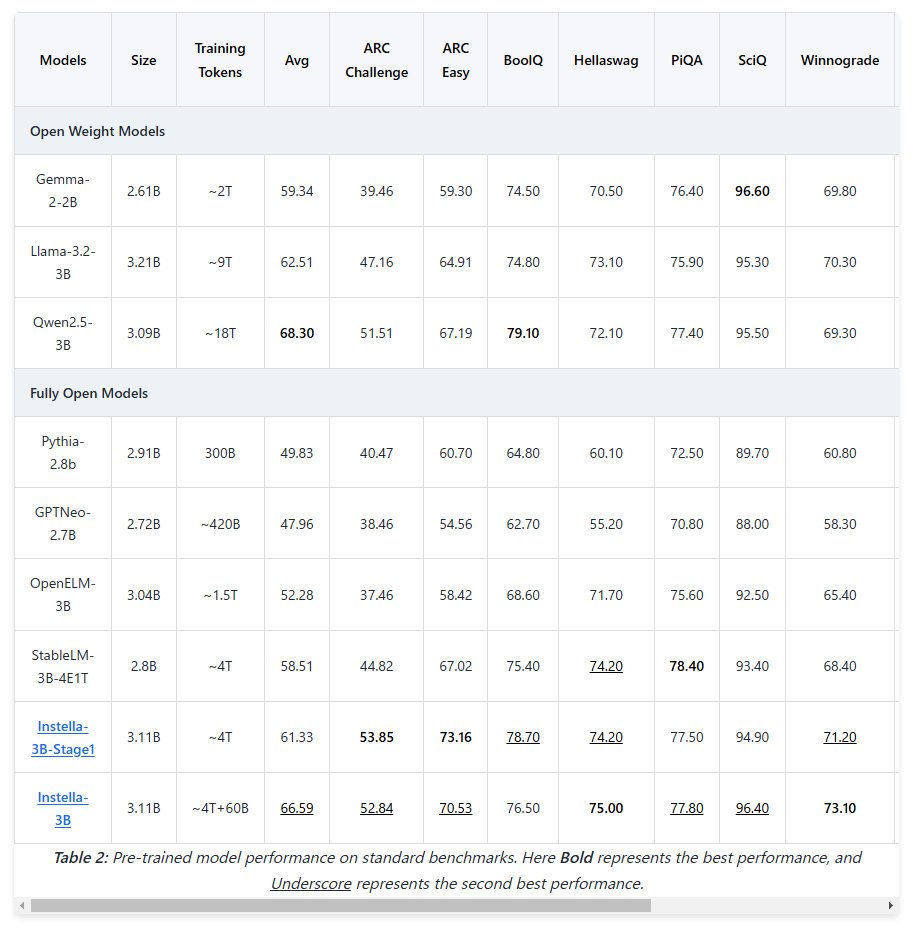Image resolution: width=923 pixels, height=936 pixels.
Task: Select the Models column header
Action: [x=63, y=60]
